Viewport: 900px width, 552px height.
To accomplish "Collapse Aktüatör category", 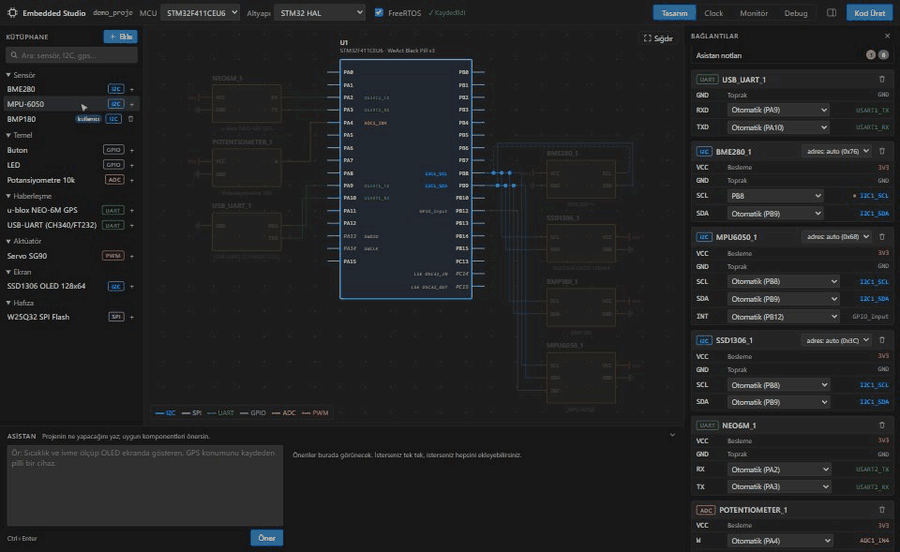I will (x=24, y=242).
